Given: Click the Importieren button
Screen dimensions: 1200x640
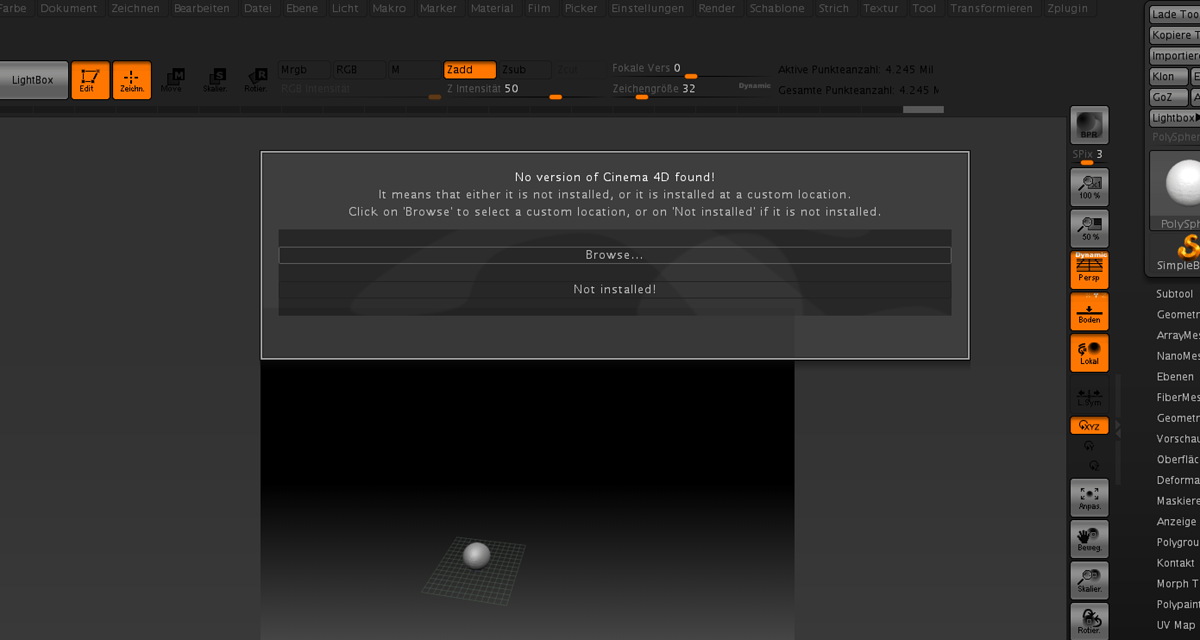Looking at the screenshot, I should (1174, 56).
